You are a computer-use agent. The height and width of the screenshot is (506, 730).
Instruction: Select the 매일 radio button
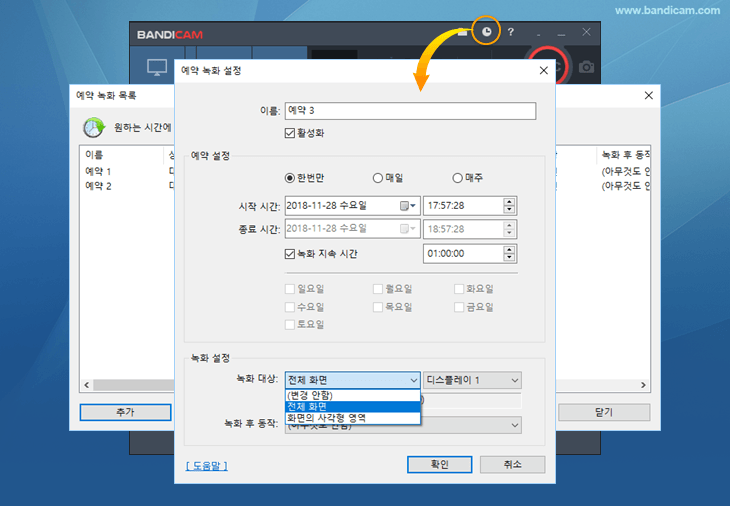(378, 178)
